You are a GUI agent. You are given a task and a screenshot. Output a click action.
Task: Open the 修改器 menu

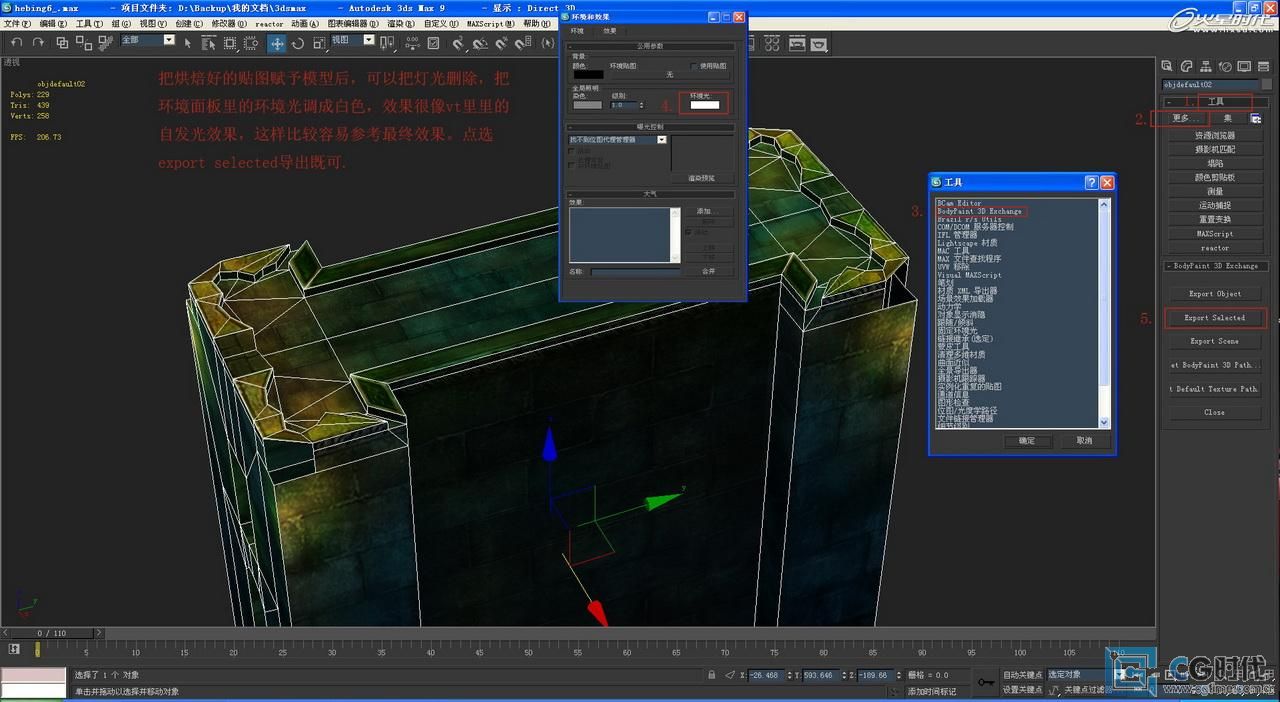click(x=228, y=23)
